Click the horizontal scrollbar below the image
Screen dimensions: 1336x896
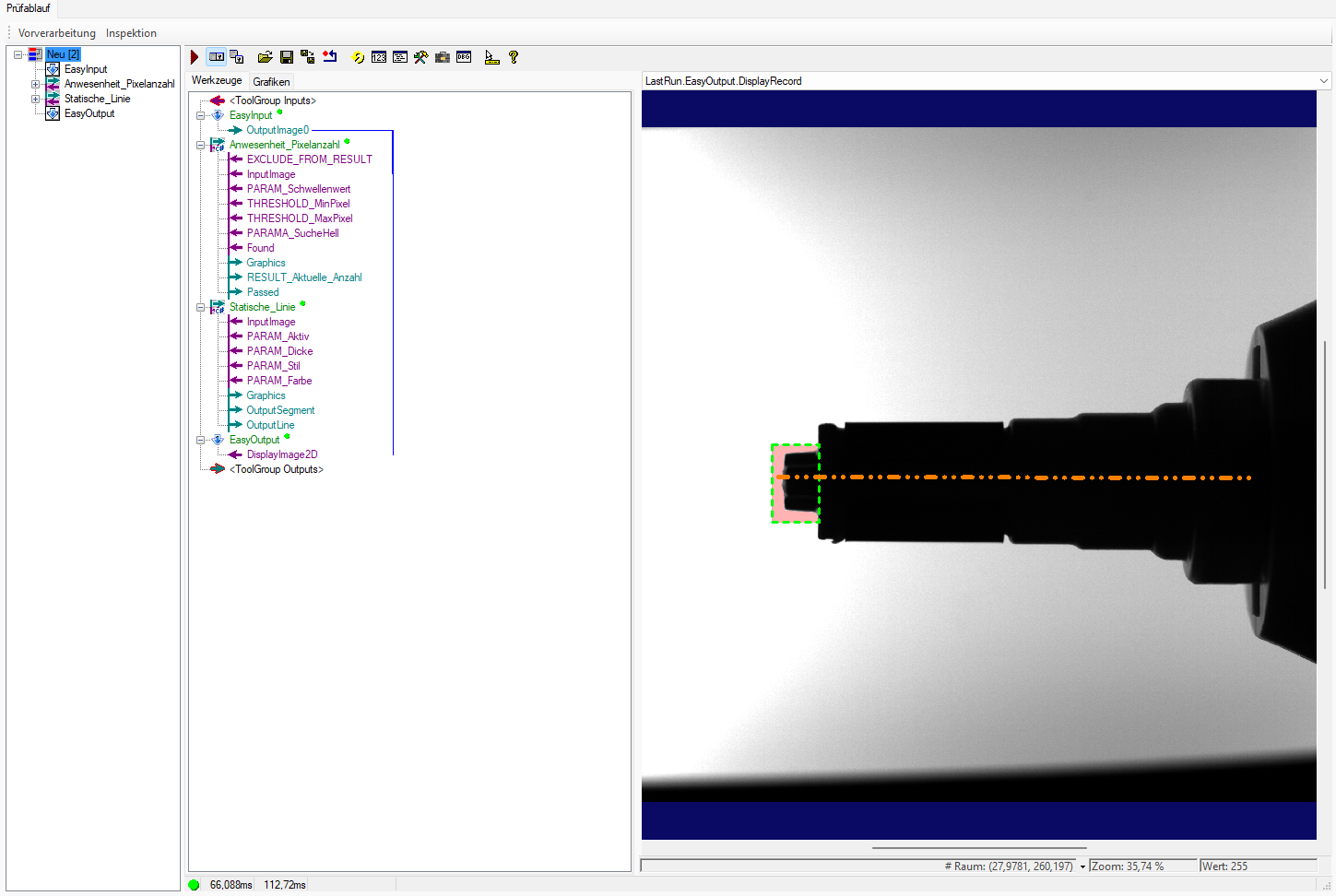(x=978, y=847)
